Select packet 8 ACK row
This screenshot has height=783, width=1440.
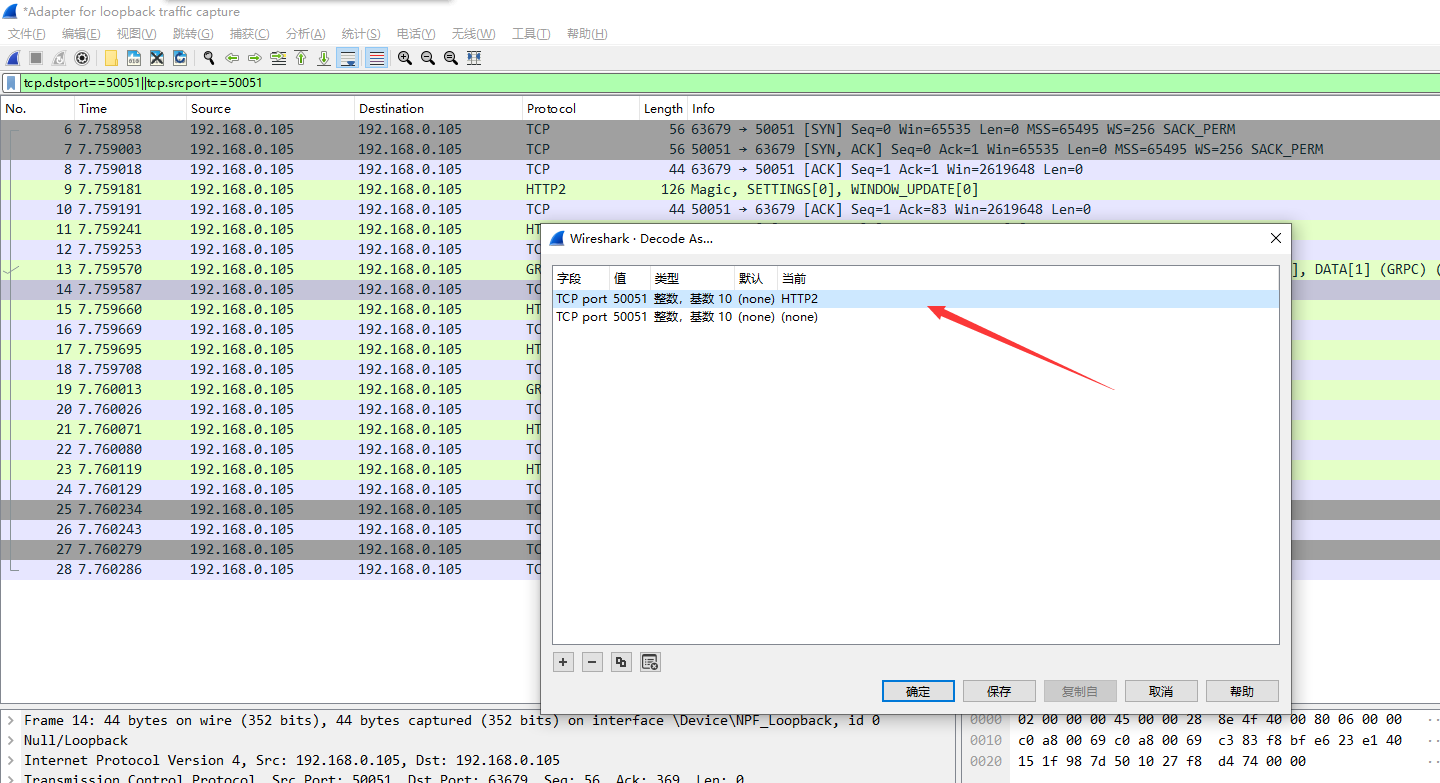click(x=720, y=169)
